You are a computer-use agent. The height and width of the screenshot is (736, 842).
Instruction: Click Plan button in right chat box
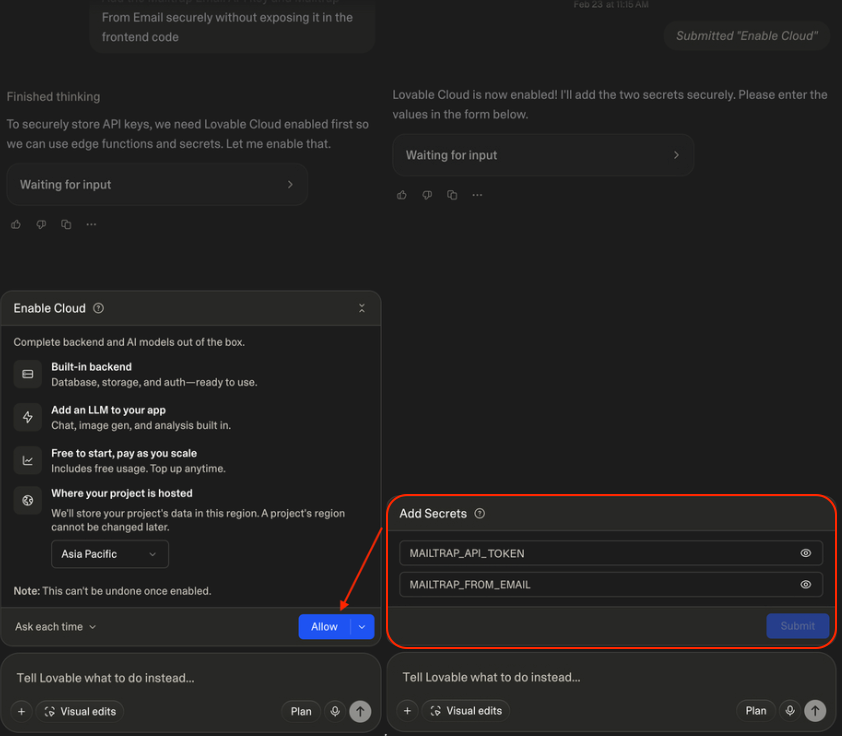click(756, 711)
